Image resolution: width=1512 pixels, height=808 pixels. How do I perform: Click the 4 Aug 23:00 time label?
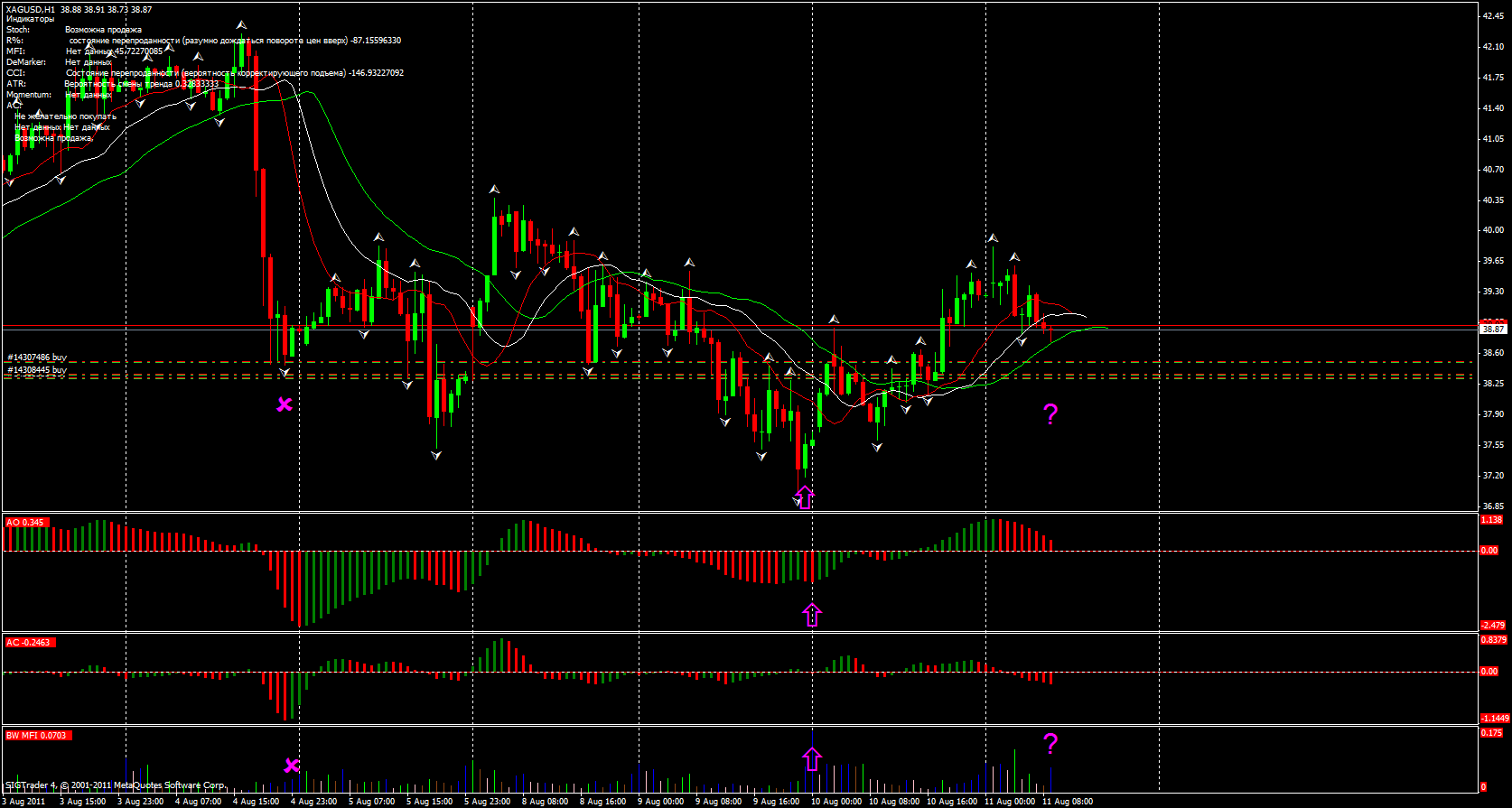[x=313, y=802]
